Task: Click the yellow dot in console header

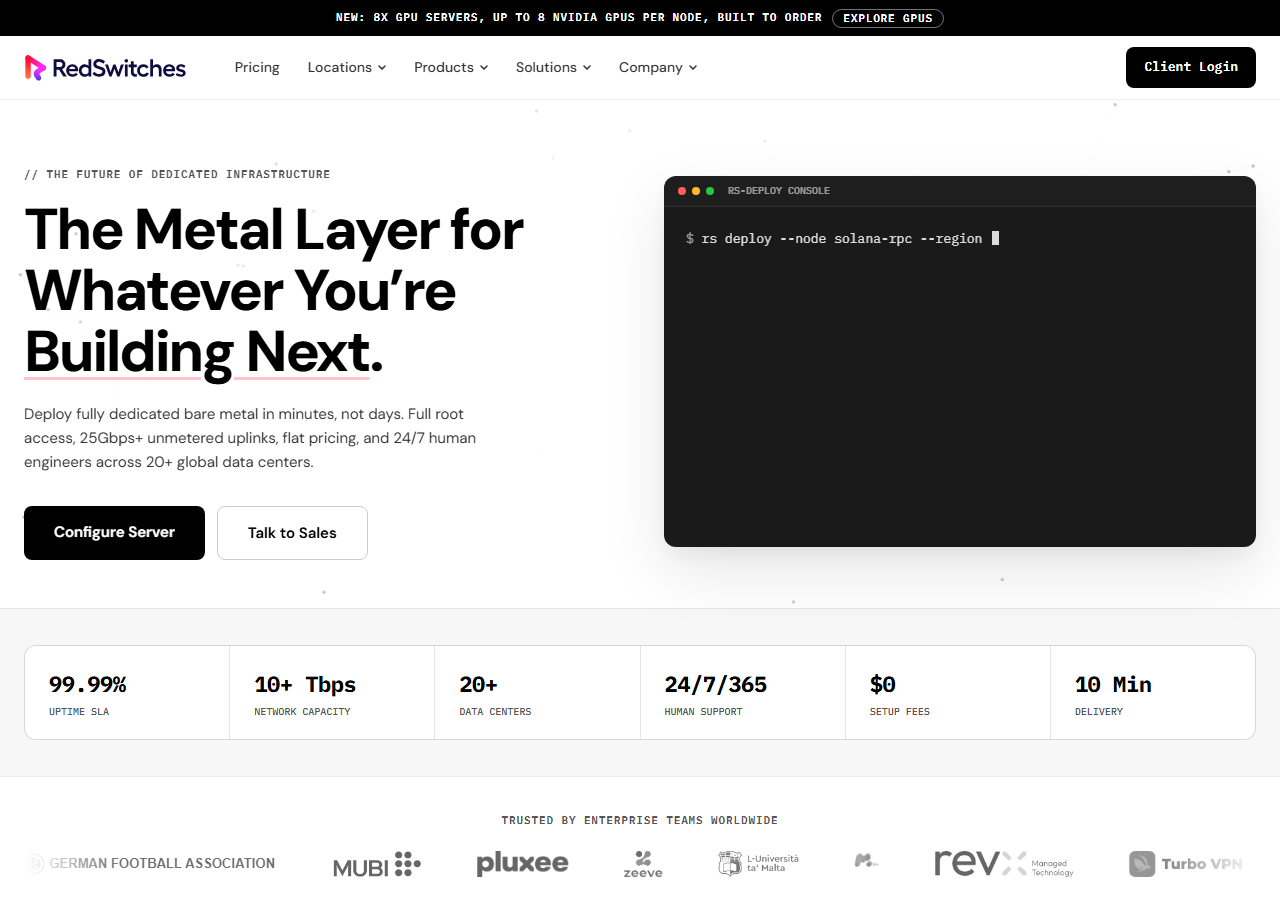Action: tap(696, 191)
